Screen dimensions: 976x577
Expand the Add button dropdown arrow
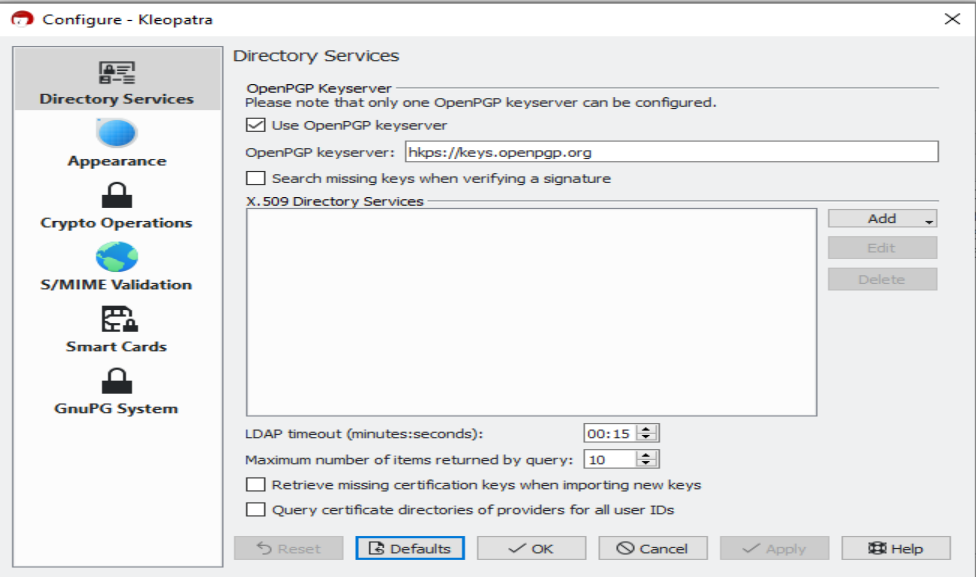pyautogui.click(x=929, y=220)
